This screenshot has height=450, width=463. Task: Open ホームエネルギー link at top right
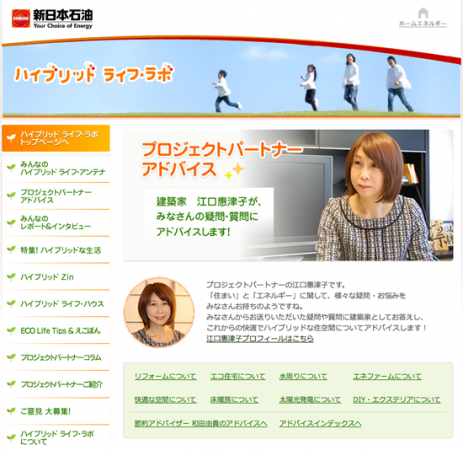423,24
